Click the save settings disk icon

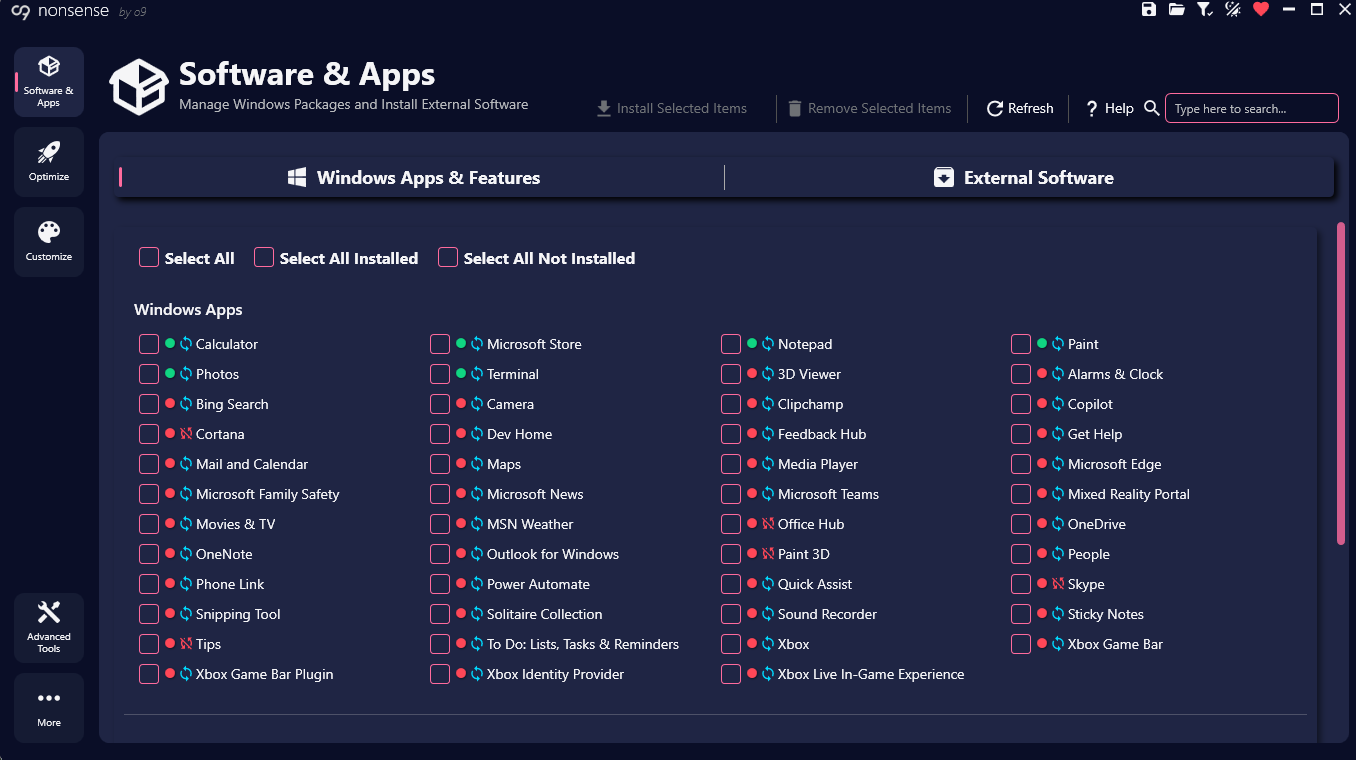click(1148, 9)
